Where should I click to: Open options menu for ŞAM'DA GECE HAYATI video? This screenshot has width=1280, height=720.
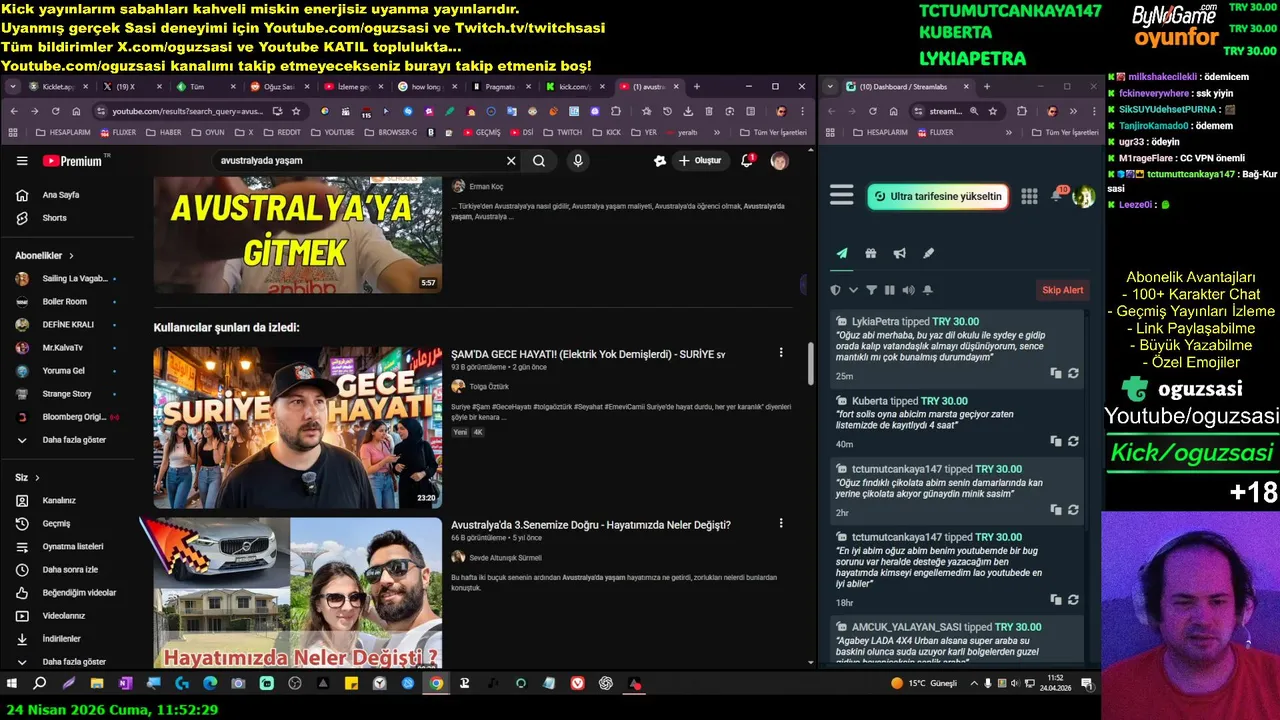(781, 353)
